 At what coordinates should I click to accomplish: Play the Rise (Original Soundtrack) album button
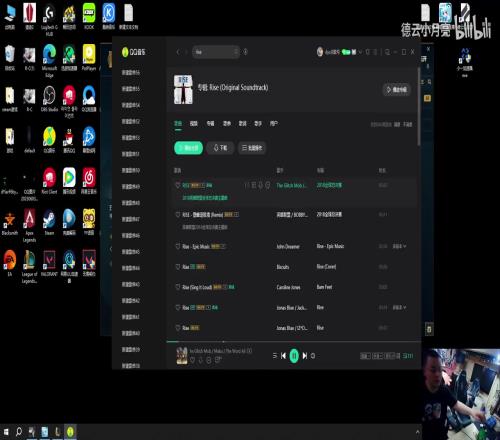click(396, 89)
